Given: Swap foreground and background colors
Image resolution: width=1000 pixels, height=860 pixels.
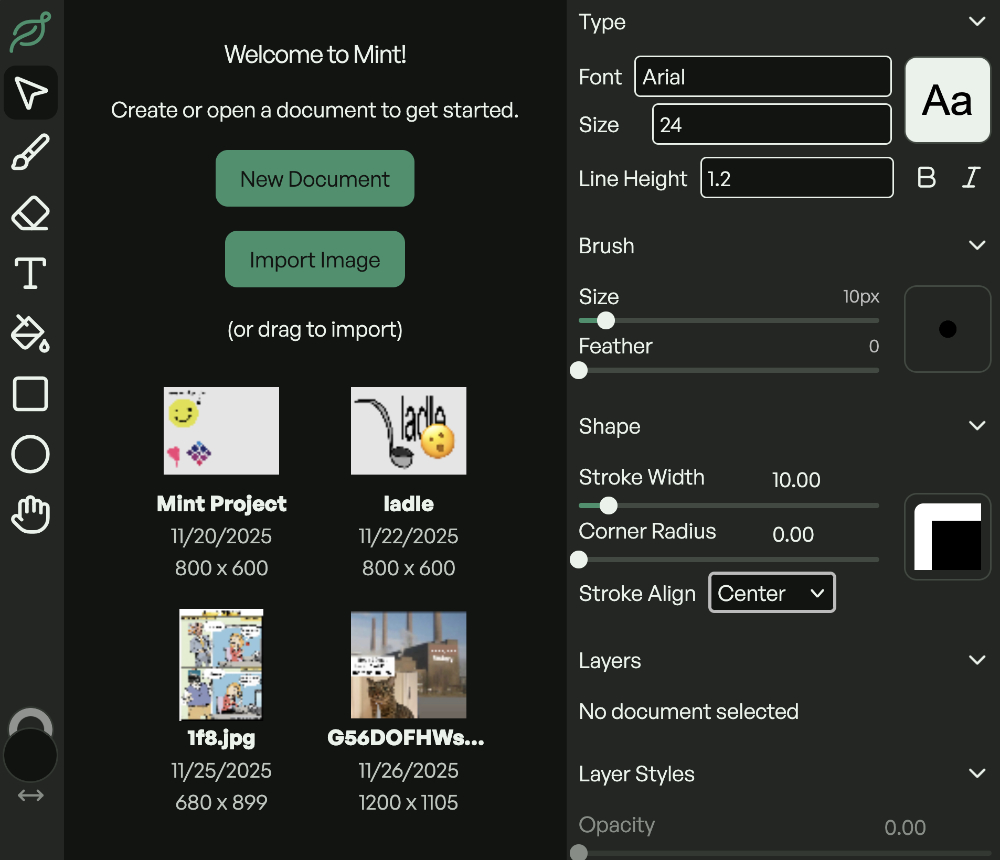Looking at the screenshot, I should [30, 796].
